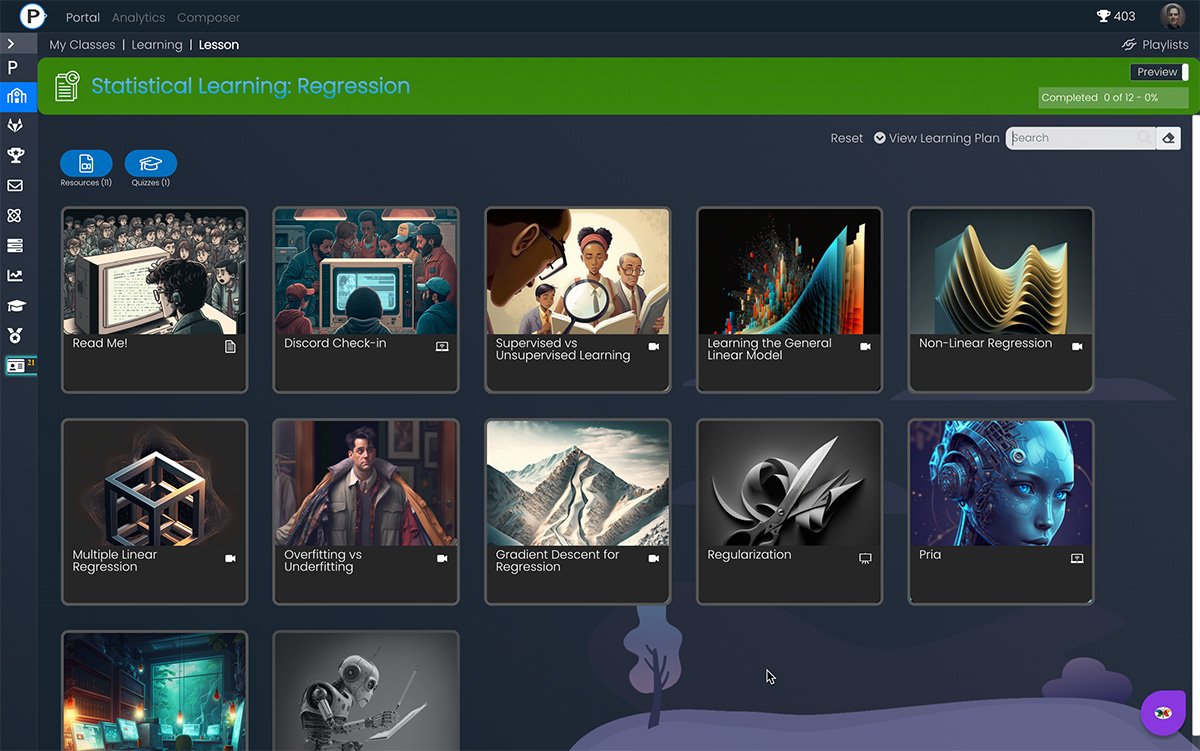Go to Learning breadcrumb
Screen dimensions: 1200x751
tap(157, 45)
